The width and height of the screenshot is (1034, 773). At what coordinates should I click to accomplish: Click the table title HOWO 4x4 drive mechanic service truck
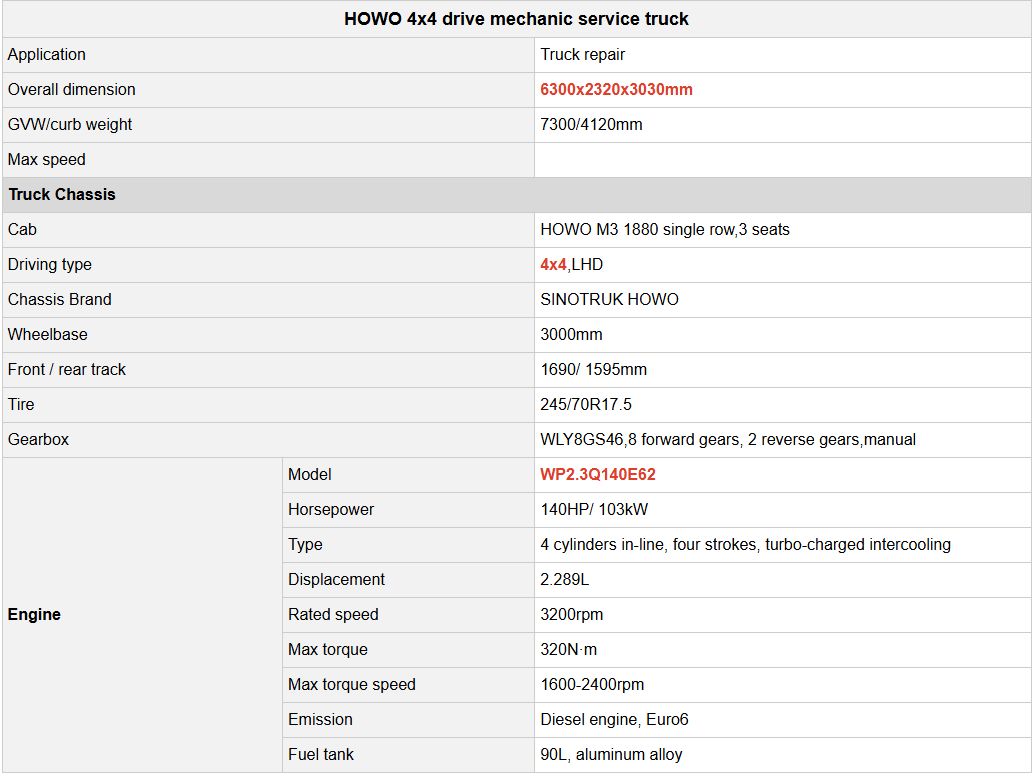point(516,19)
